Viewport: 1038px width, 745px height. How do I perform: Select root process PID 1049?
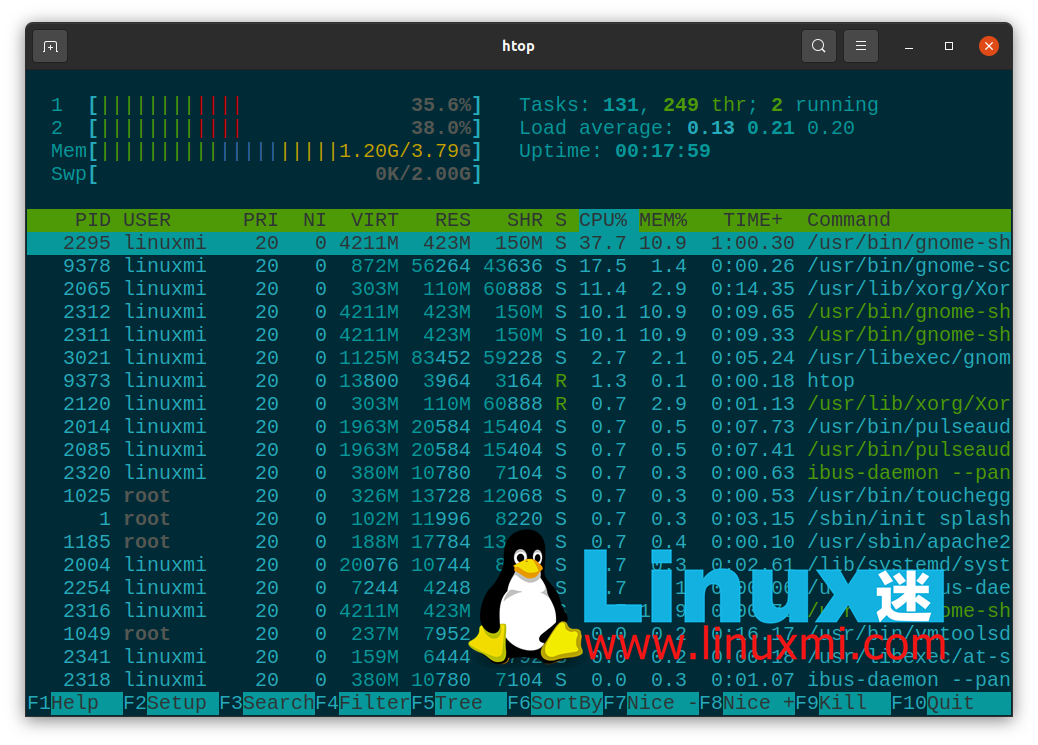[x=519, y=634]
